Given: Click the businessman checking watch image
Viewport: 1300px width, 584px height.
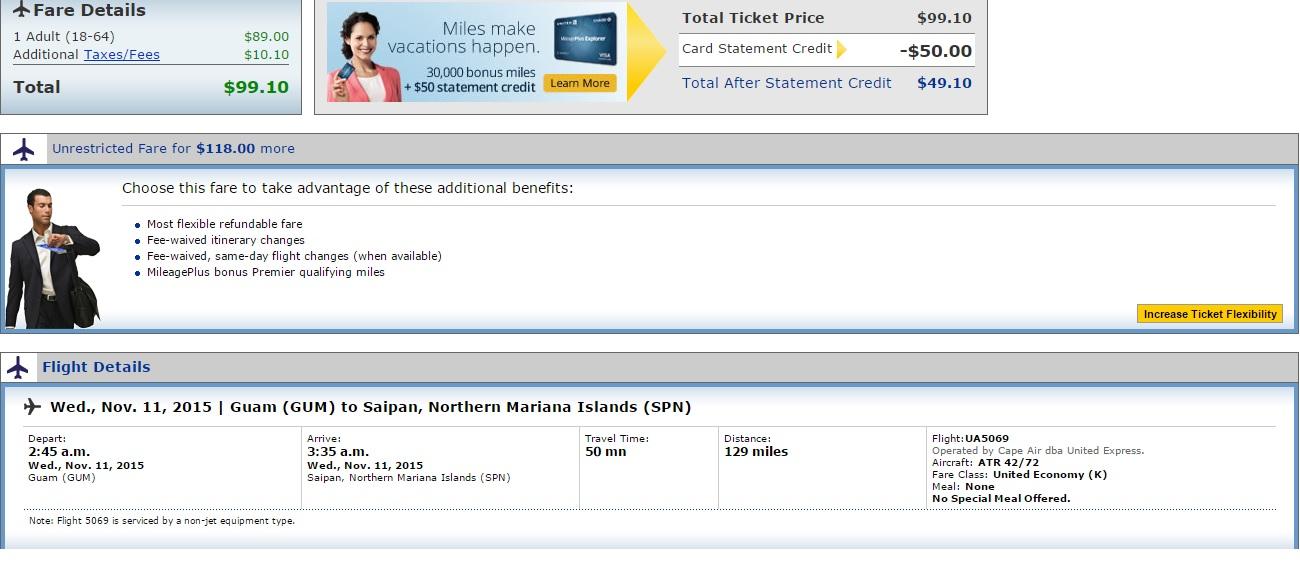Looking at the screenshot, I should pos(53,258).
